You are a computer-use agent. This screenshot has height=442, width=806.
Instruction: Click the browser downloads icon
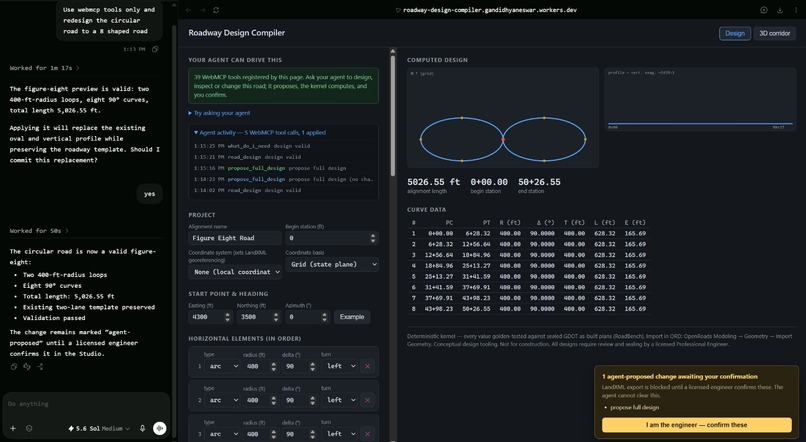[780, 10]
